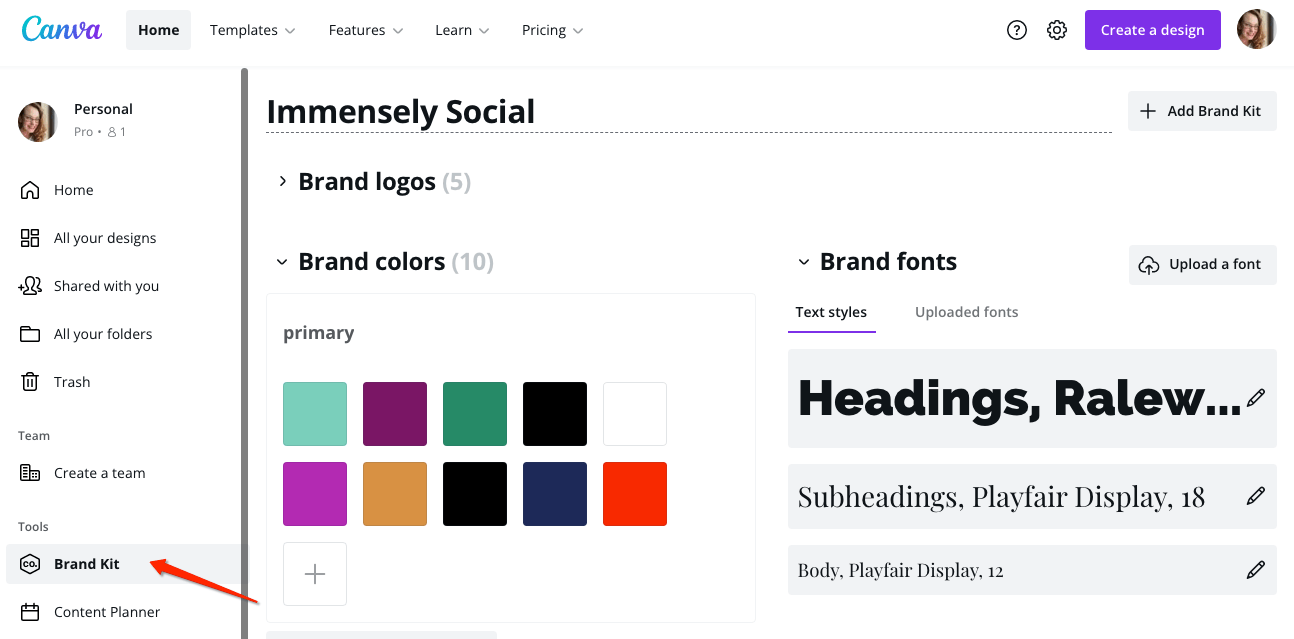Expand the Brand logos section
This screenshot has width=1294, height=639.
[x=282, y=181]
